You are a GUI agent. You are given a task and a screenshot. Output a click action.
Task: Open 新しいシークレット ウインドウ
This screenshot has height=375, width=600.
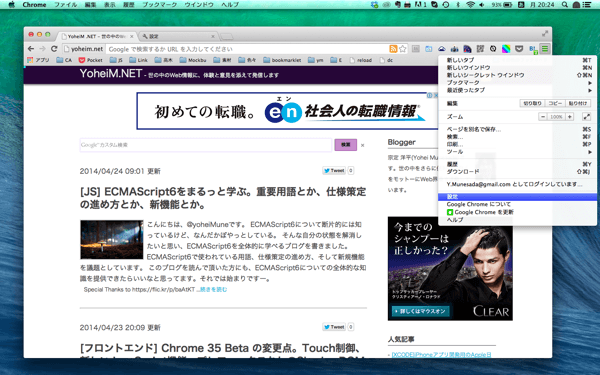517,75
